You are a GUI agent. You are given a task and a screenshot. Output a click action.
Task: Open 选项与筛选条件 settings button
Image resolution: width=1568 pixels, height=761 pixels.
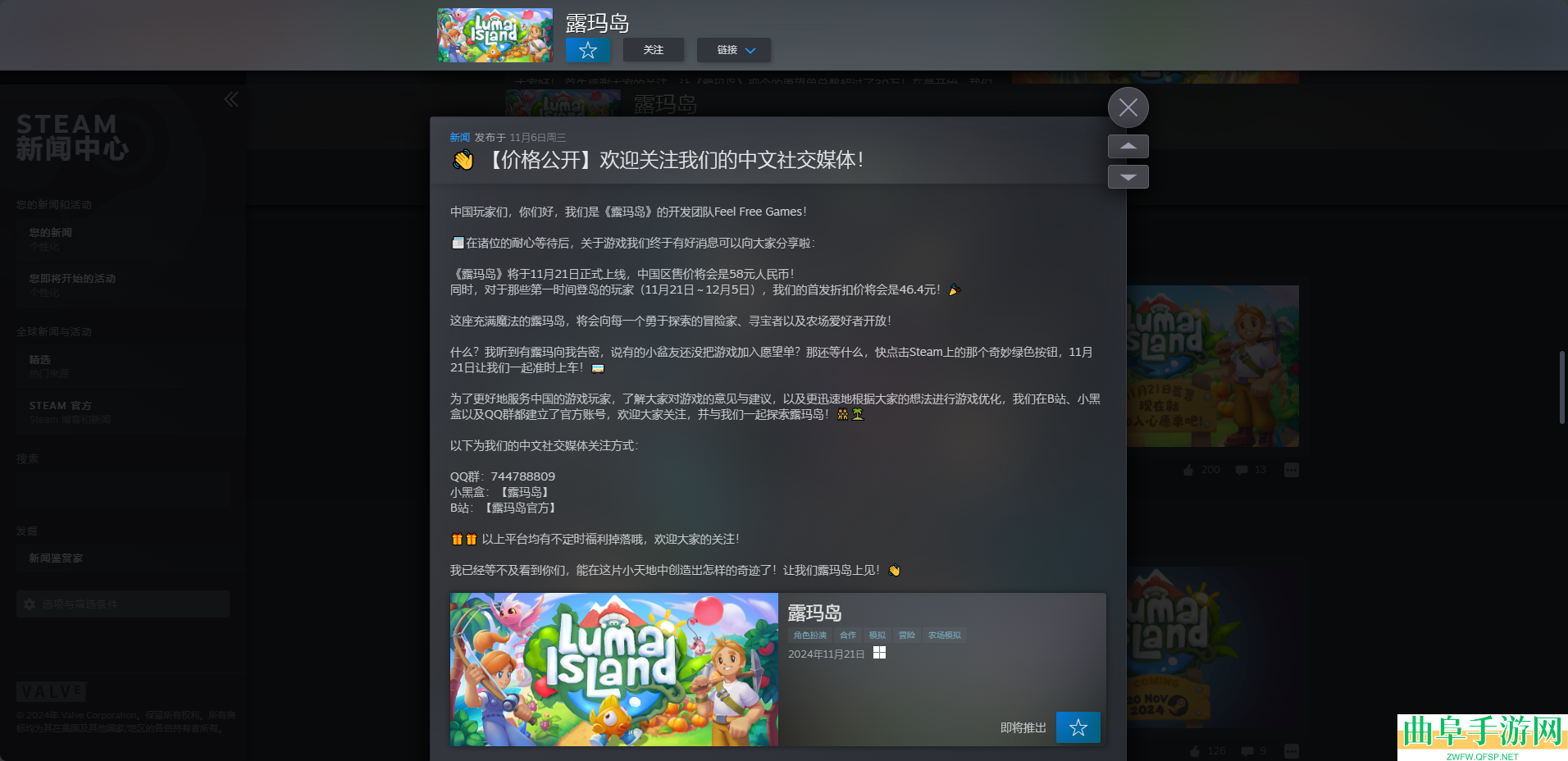(123, 604)
